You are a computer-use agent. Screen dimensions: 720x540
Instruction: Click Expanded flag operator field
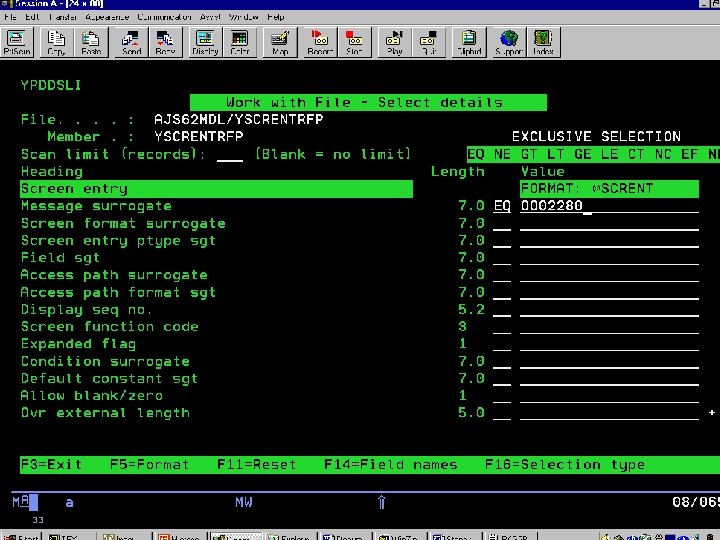pos(502,344)
